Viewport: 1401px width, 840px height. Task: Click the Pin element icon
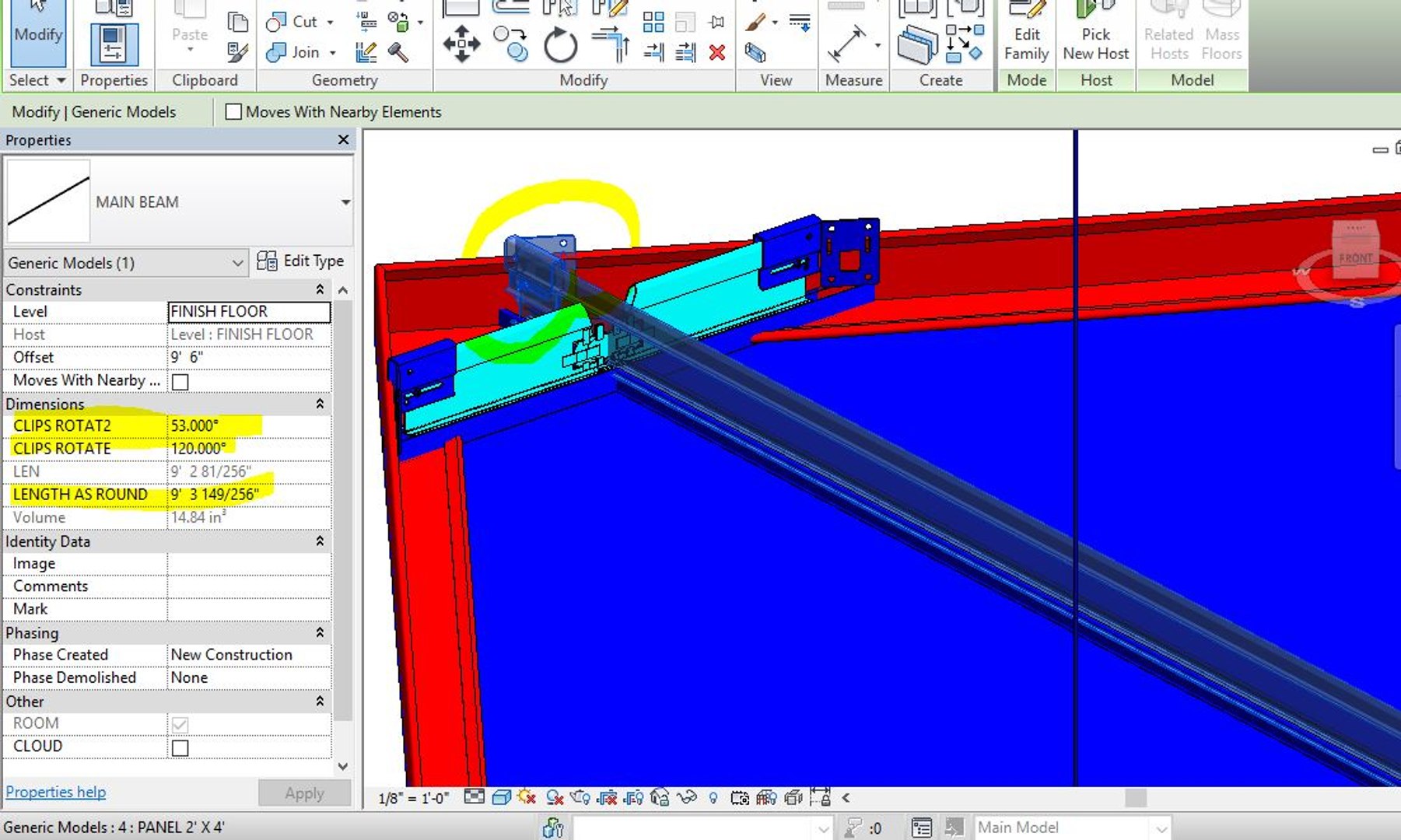click(717, 22)
